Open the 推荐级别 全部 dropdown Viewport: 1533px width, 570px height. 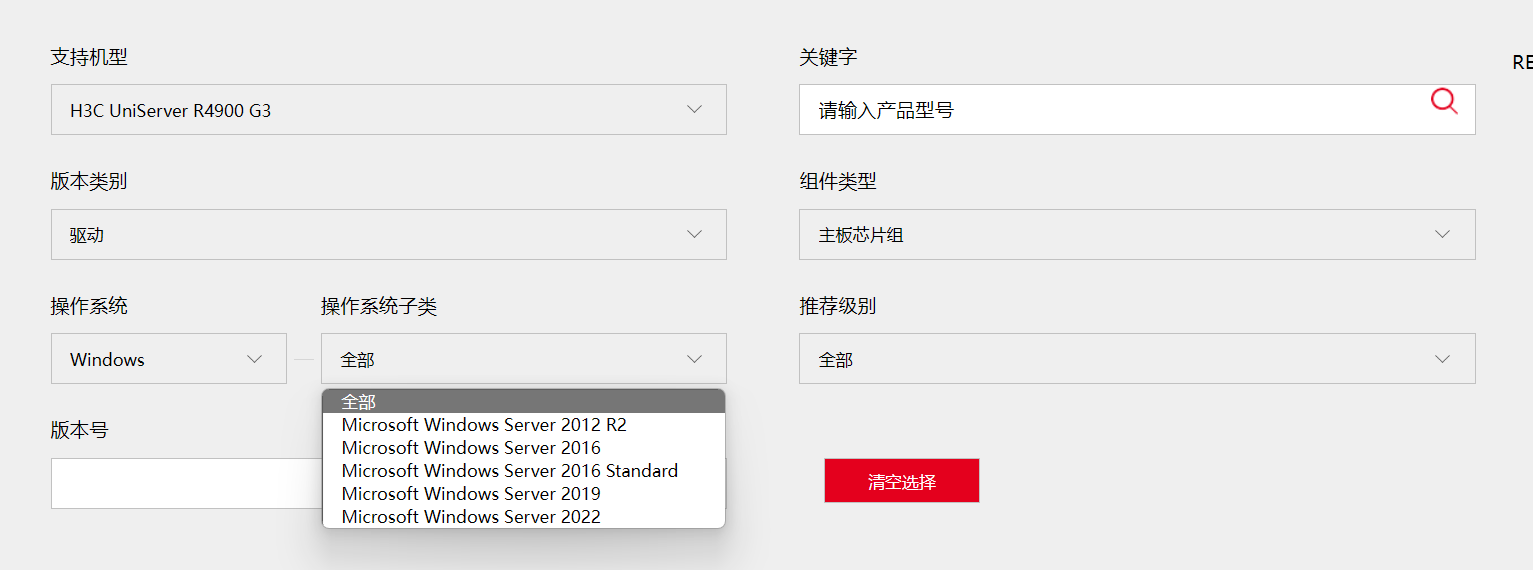[1136, 359]
